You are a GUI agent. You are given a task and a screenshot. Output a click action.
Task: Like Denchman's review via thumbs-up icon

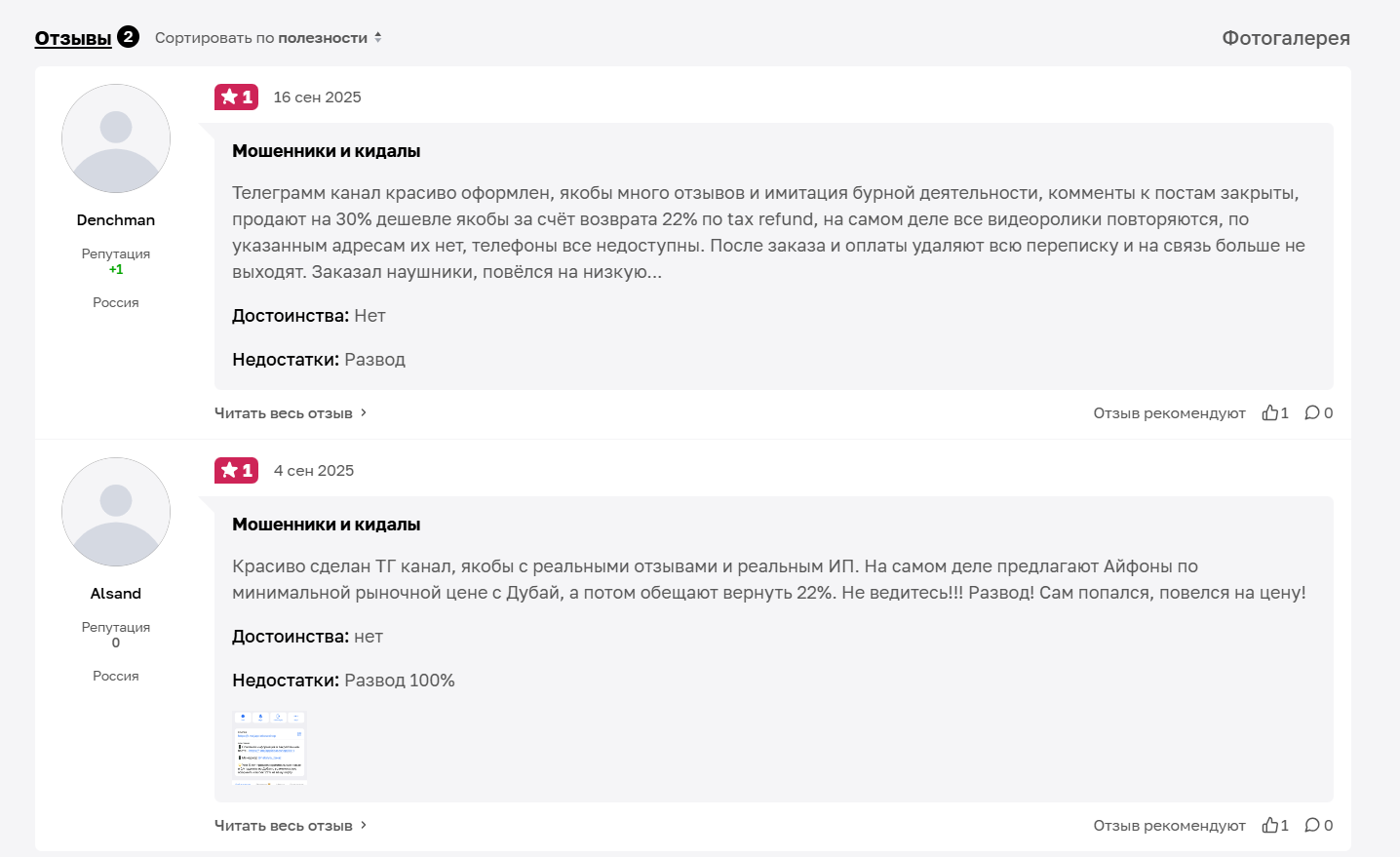point(1274,412)
